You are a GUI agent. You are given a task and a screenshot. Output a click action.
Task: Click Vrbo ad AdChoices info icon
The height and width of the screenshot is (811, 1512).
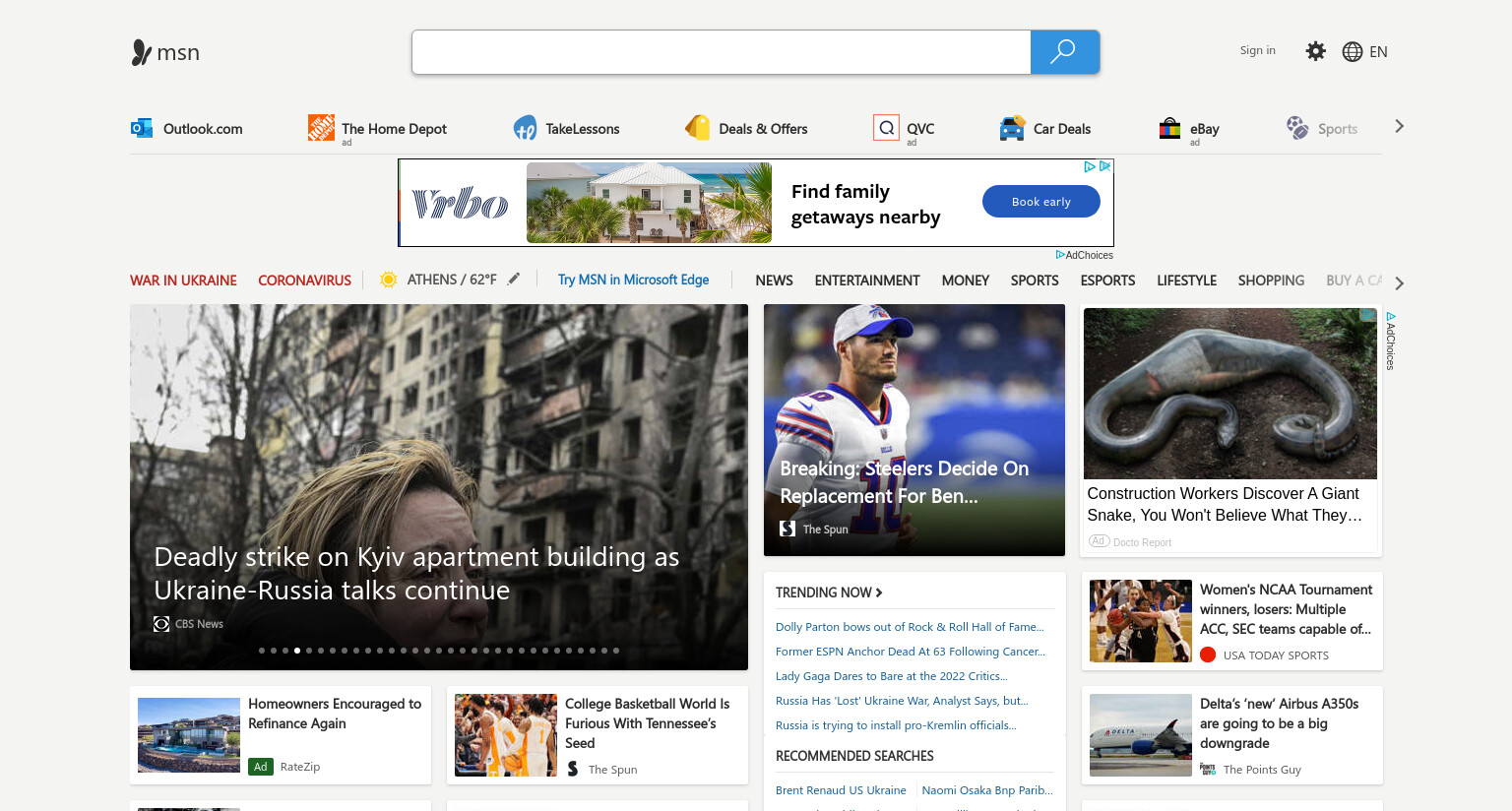click(1090, 166)
